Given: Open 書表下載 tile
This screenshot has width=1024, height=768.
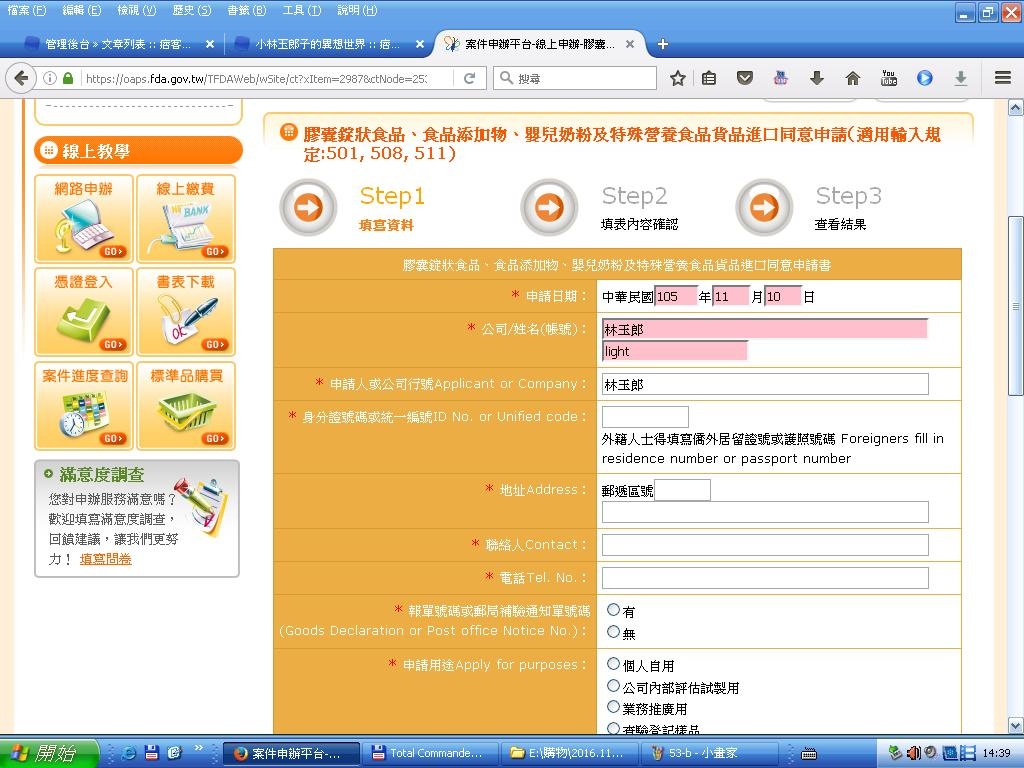Looking at the screenshot, I should [186, 312].
